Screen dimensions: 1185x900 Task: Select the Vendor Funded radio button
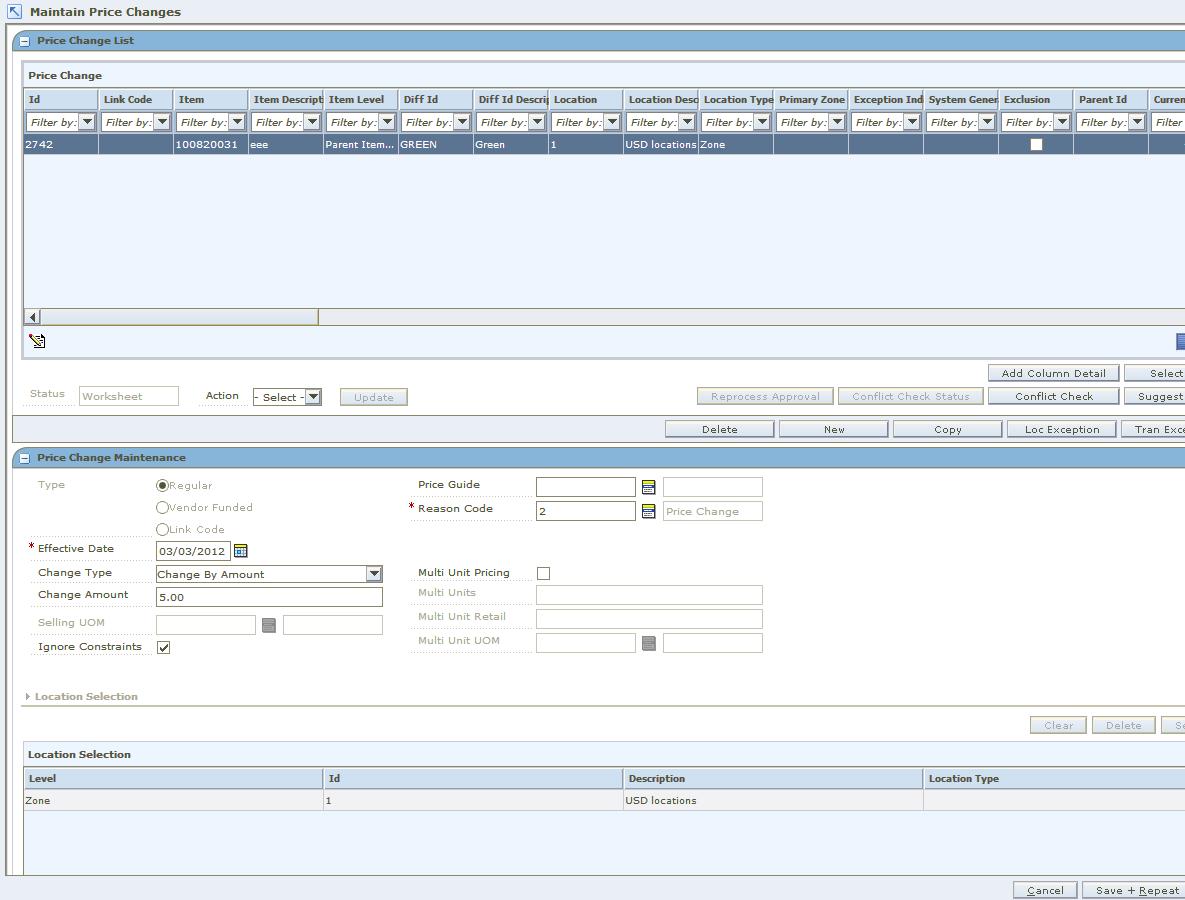click(x=162, y=508)
